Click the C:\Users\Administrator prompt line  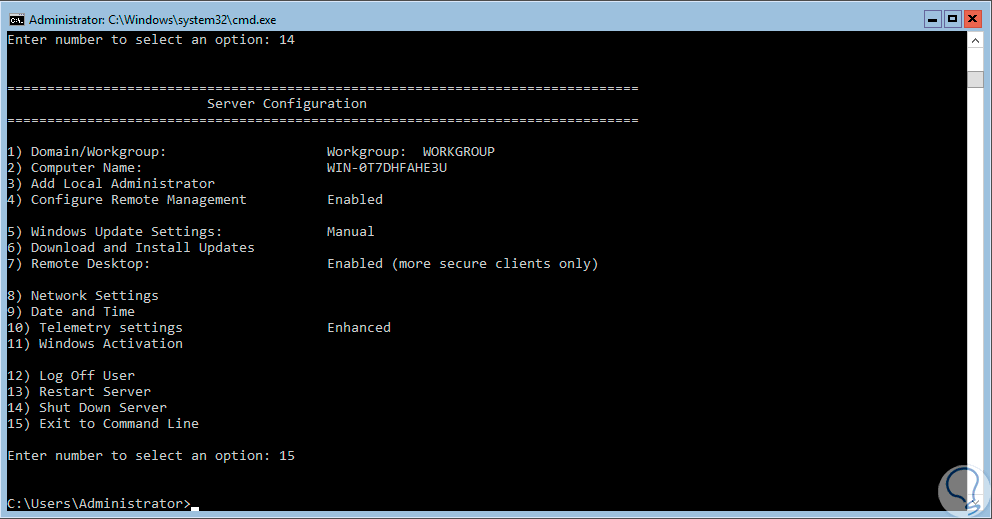pyautogui.click(x=98, y=503)
